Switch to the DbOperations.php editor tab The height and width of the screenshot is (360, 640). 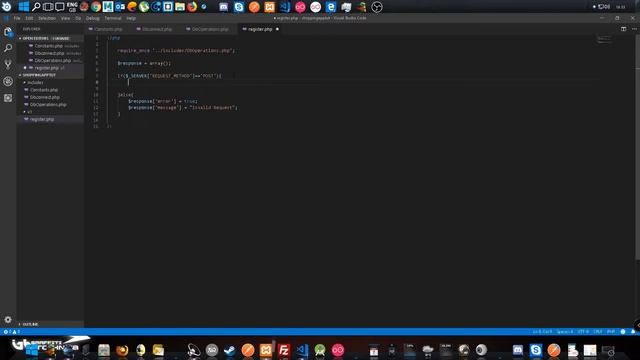[210, 29]
